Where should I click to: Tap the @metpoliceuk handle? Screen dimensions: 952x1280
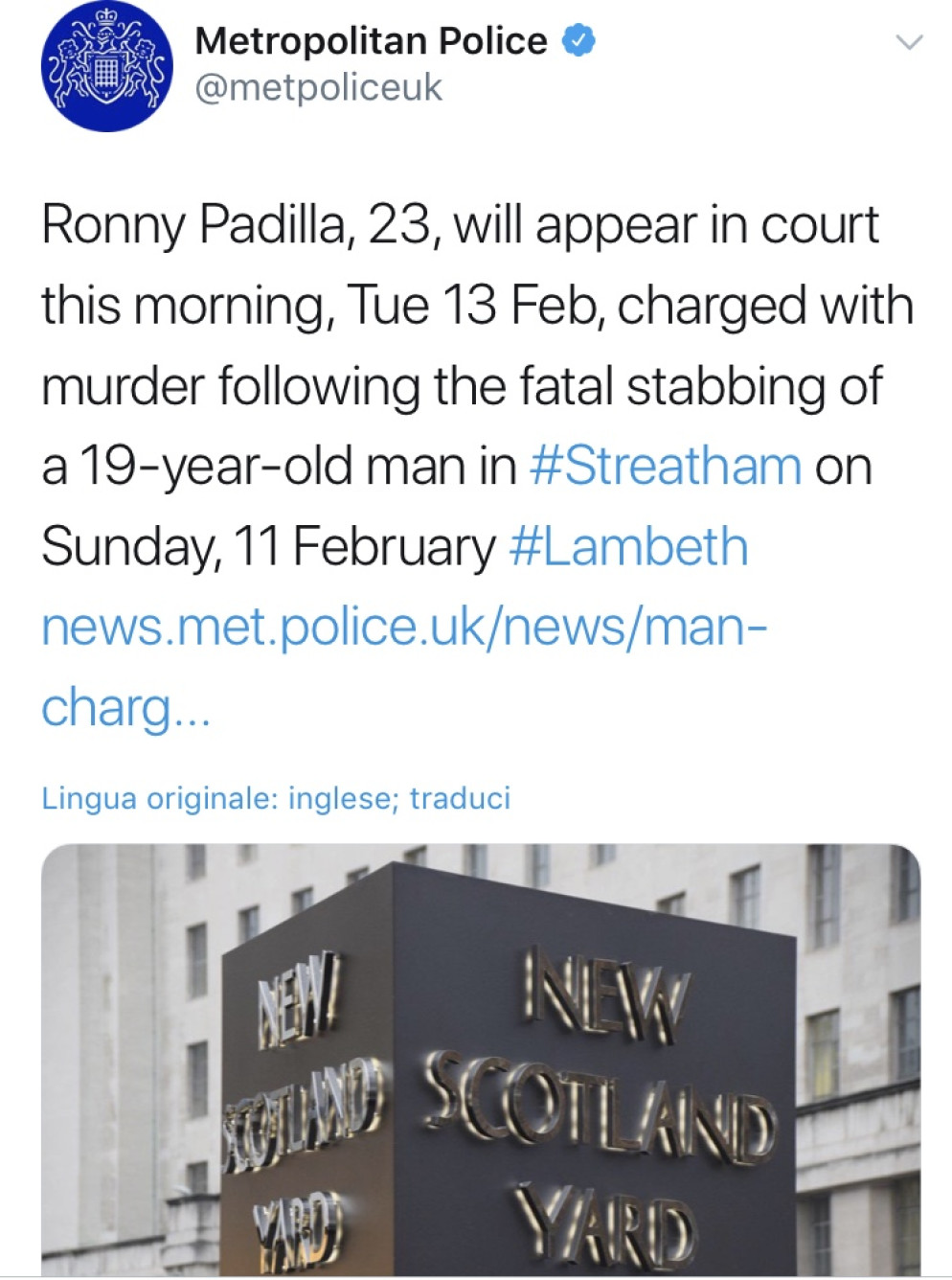pyautogui.click(x=318, y=88)
